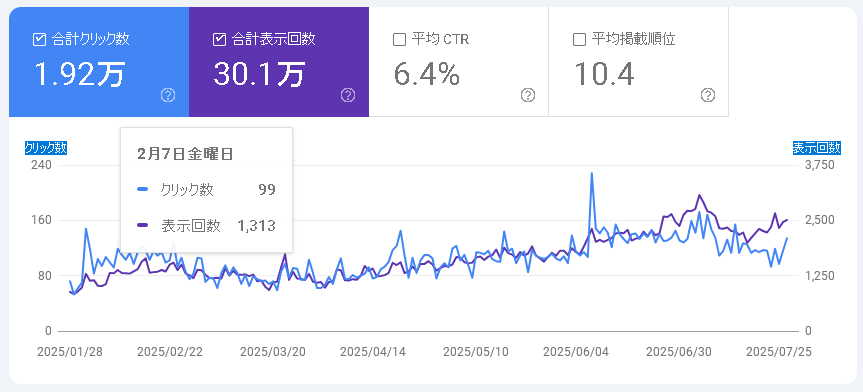The width and height of the screenshot is (863, 392).
Task: Click the 2025/06/04 date on the axis
Action: (x=576, y=352)
